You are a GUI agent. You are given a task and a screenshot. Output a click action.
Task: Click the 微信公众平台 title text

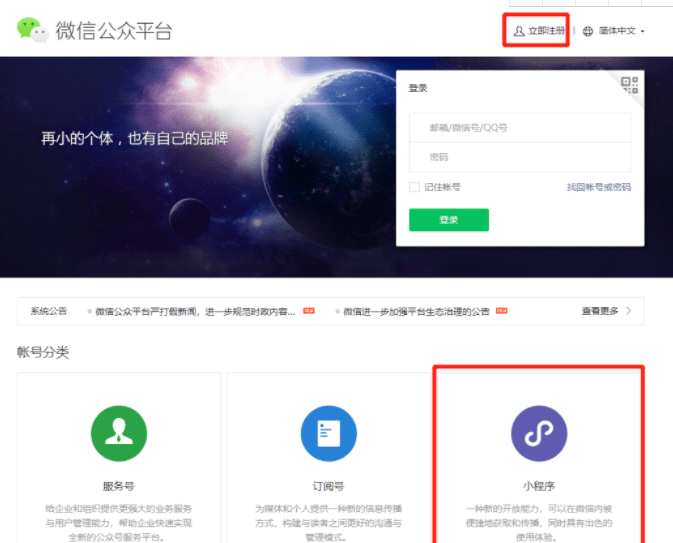click(114, 30)
